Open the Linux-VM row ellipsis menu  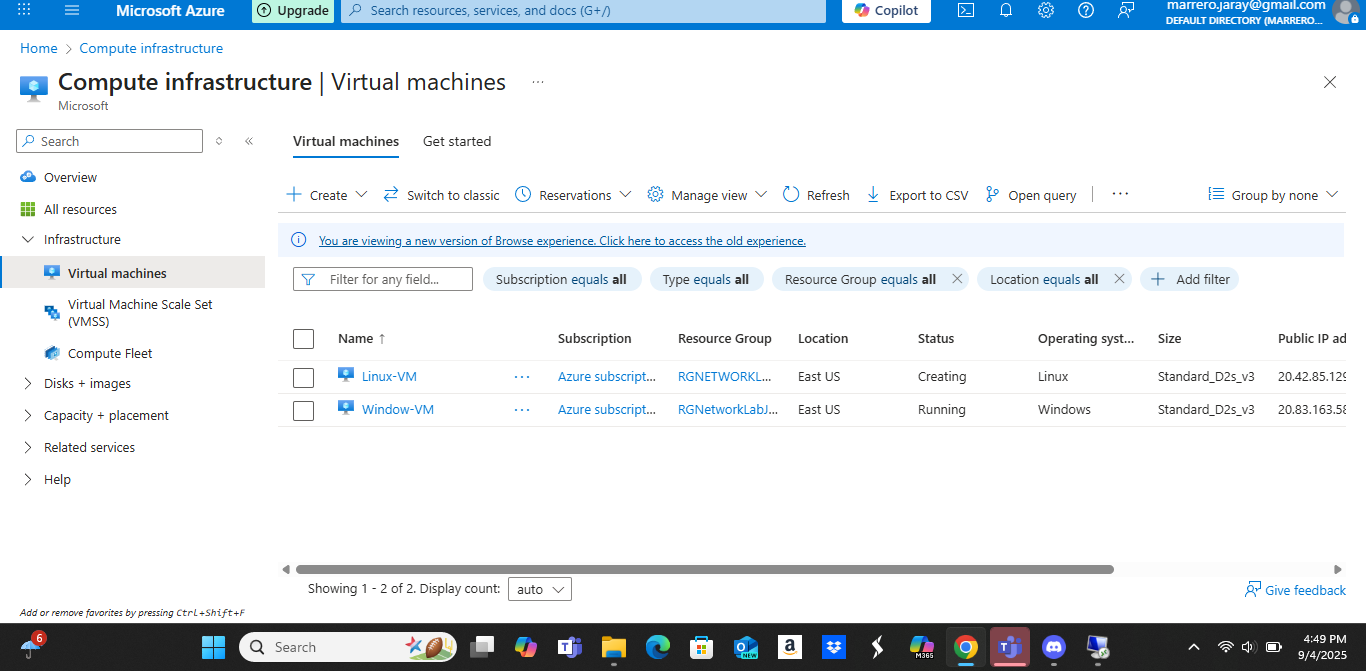coord(522,377)
